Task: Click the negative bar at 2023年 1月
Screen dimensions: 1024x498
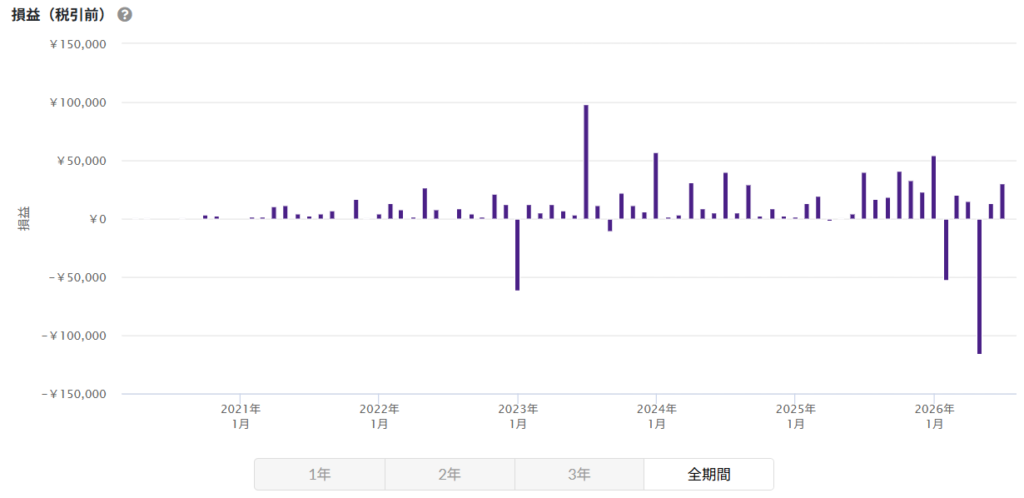Action: coord(517,255)
